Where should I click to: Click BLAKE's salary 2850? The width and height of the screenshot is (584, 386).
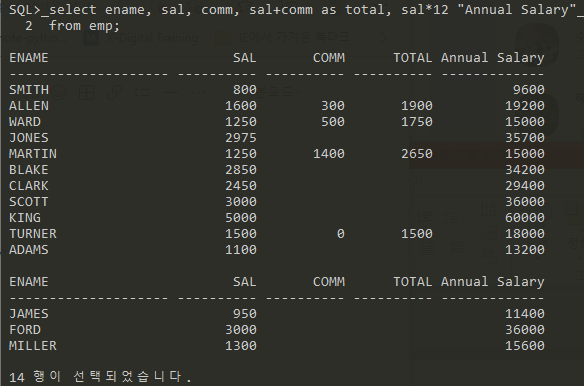click(241, 170)
